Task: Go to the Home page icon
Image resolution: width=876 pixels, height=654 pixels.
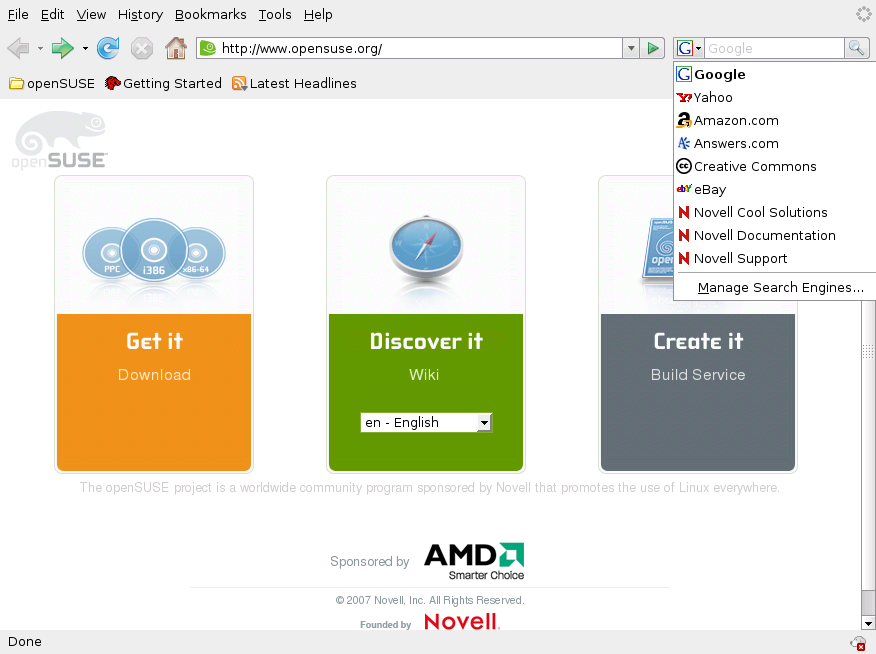Action: tap(176, 49)
